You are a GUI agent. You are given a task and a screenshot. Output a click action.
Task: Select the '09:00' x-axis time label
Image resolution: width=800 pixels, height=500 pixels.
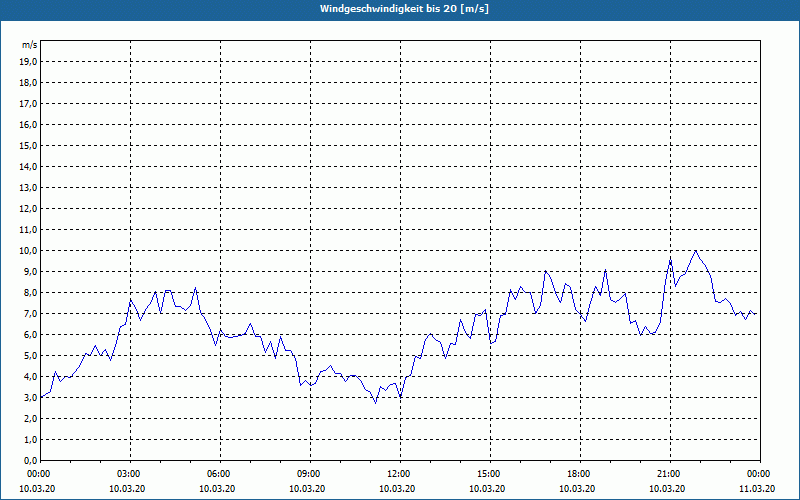pyautogui.click(x=310, y=474)
